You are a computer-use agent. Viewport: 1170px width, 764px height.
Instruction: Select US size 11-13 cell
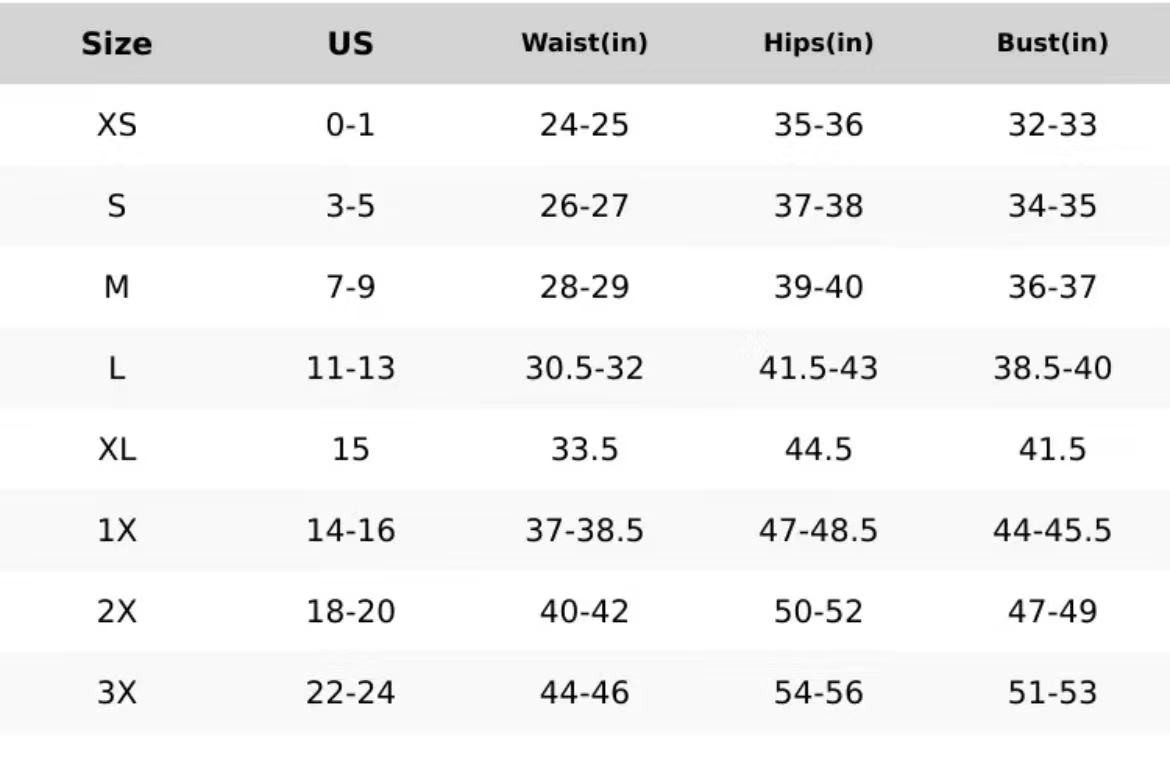350,369
